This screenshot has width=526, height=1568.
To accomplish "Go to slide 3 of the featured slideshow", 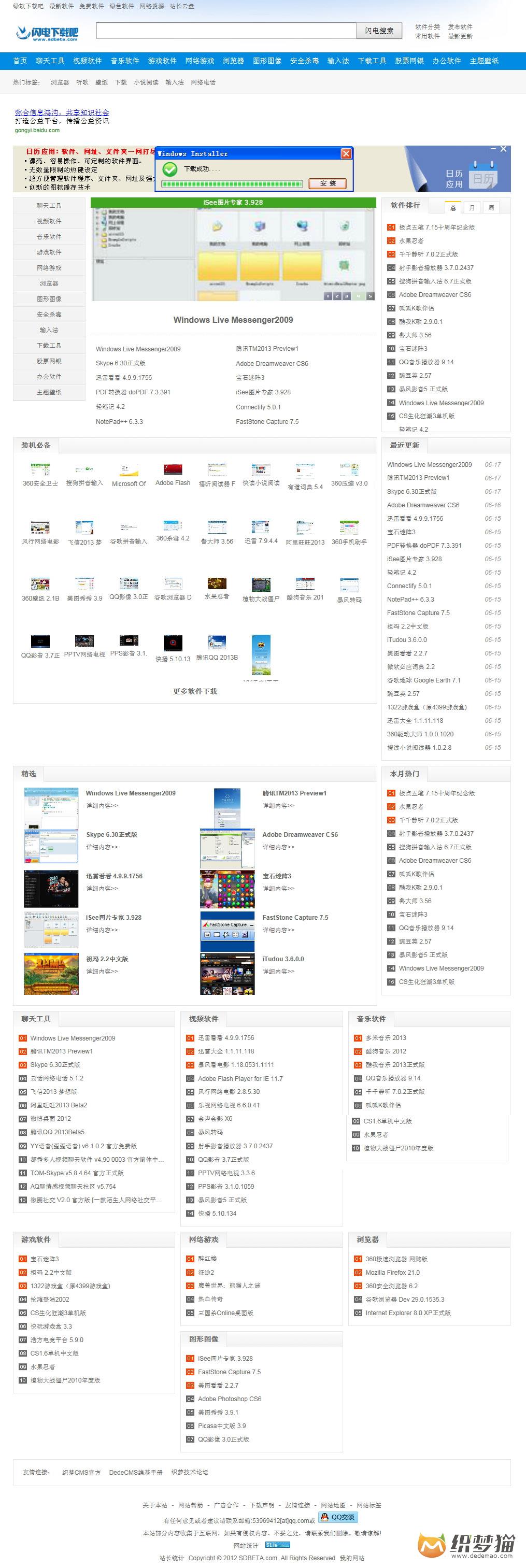I will click(346, 296).
